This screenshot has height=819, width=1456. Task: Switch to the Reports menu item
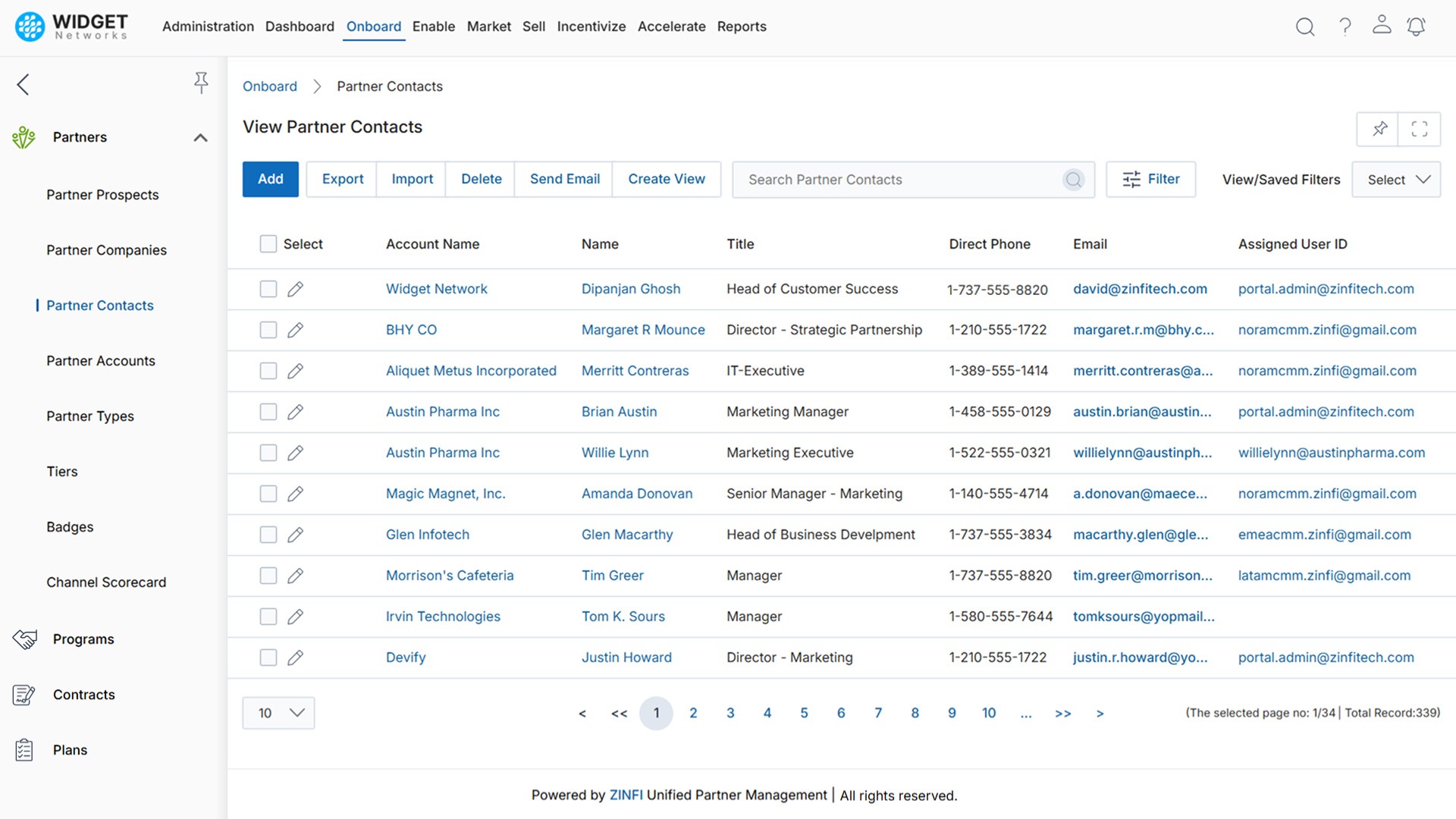[742, 27]
